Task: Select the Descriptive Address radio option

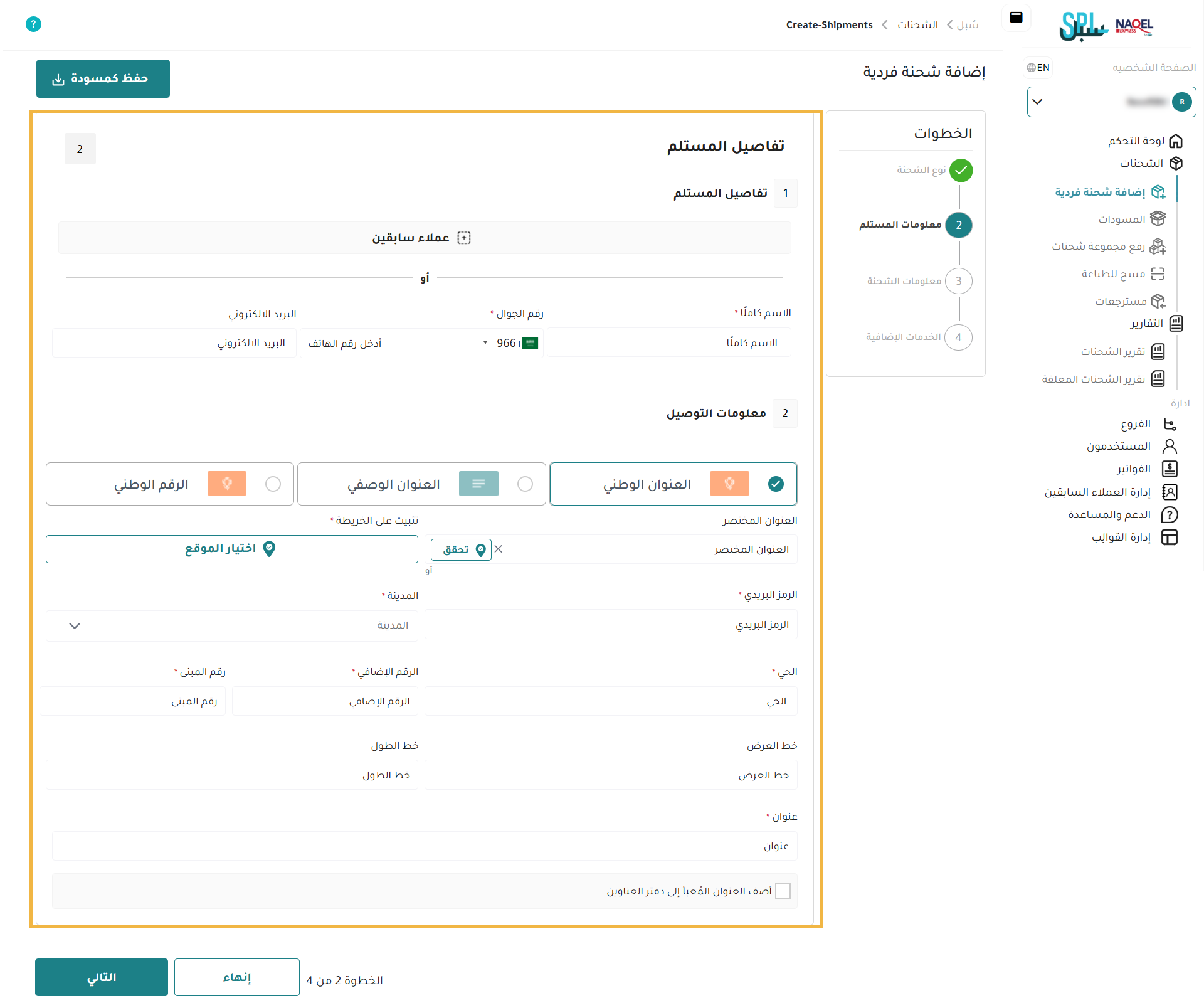Action: click(x=525, y=484)
